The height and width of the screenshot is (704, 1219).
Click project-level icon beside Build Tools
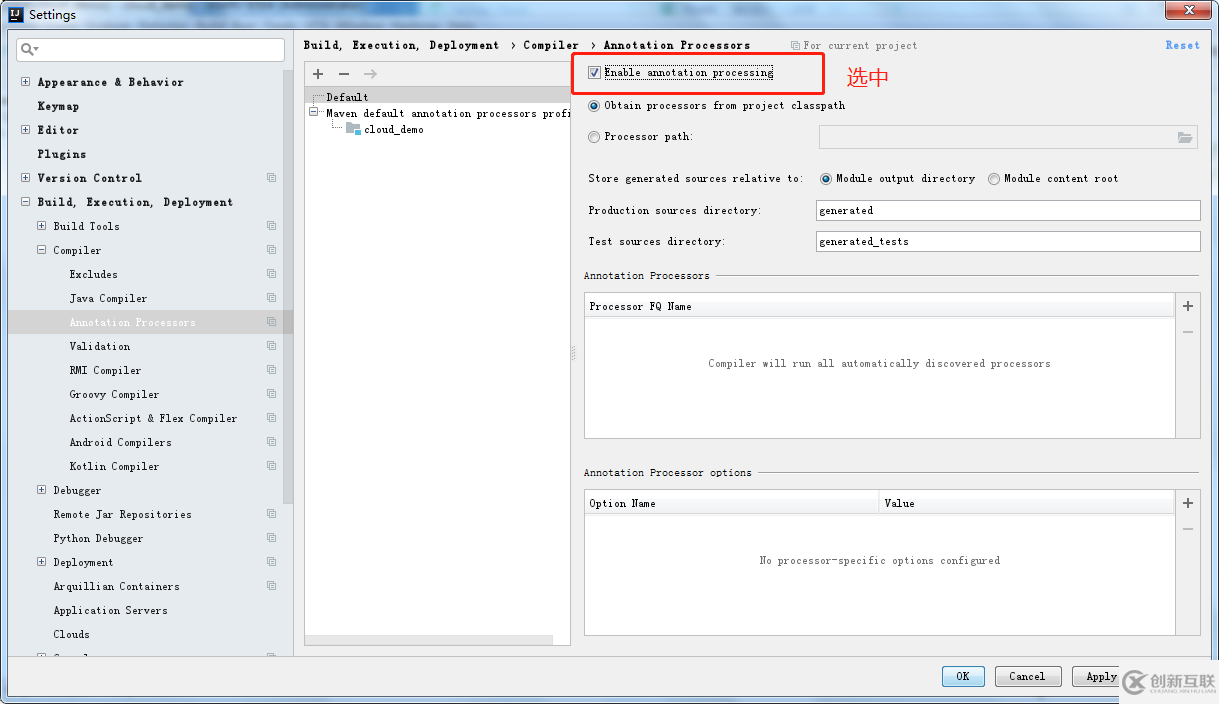pyautogui.click(x=271, y=226)
